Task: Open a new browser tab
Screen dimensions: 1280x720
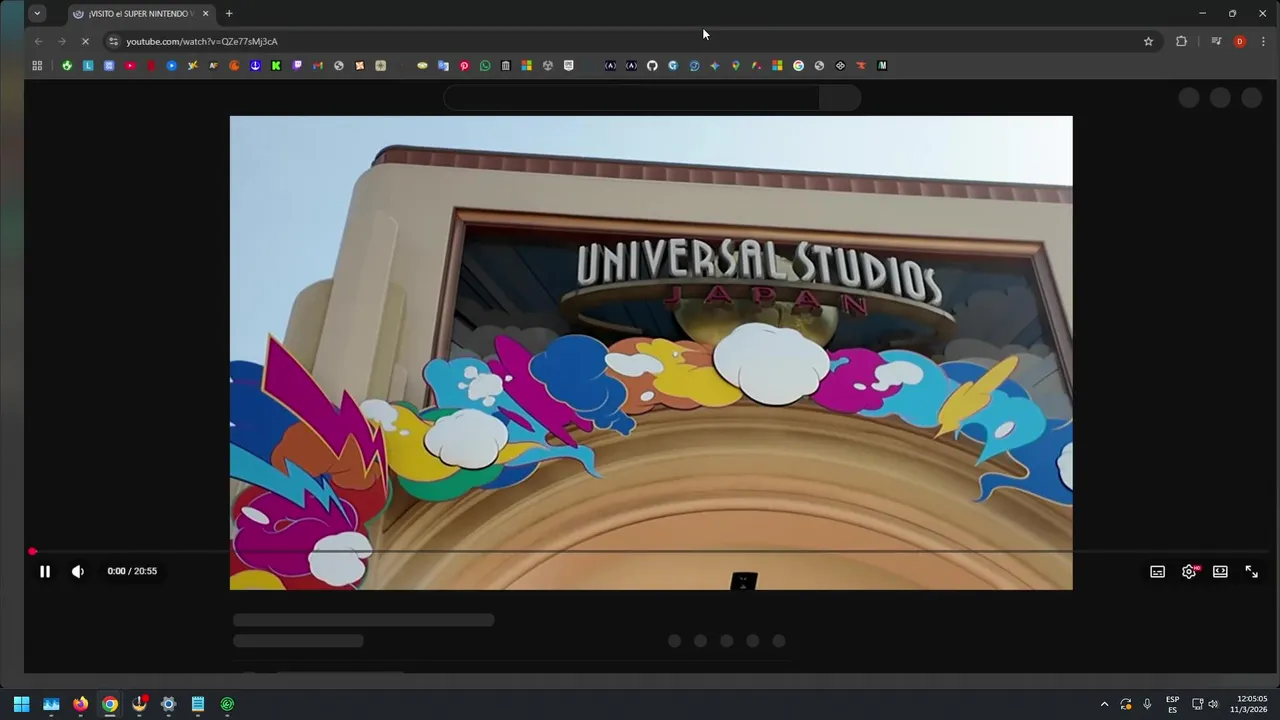Action: pyautogui.click(x=229, y=13)
